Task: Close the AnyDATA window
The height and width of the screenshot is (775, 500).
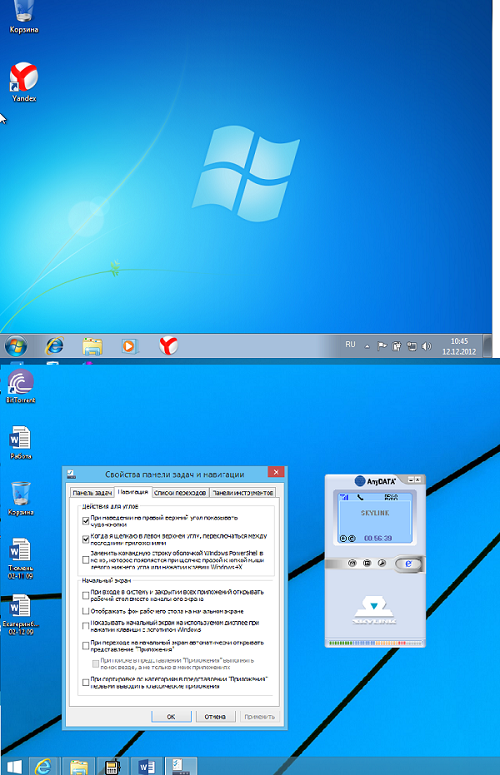Action: coord(417,480)
